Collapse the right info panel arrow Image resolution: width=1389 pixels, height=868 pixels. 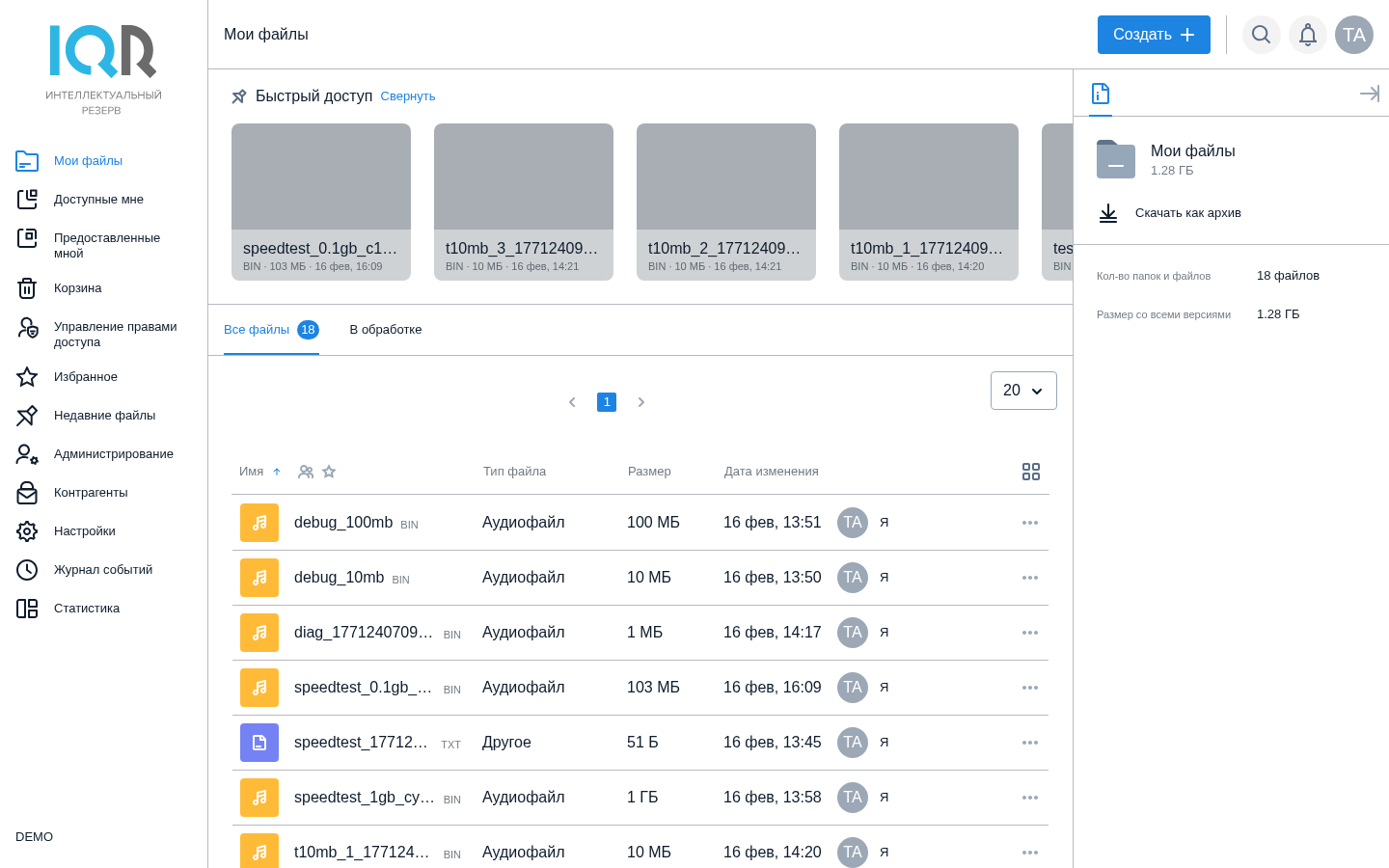(x=1369, y=94)
